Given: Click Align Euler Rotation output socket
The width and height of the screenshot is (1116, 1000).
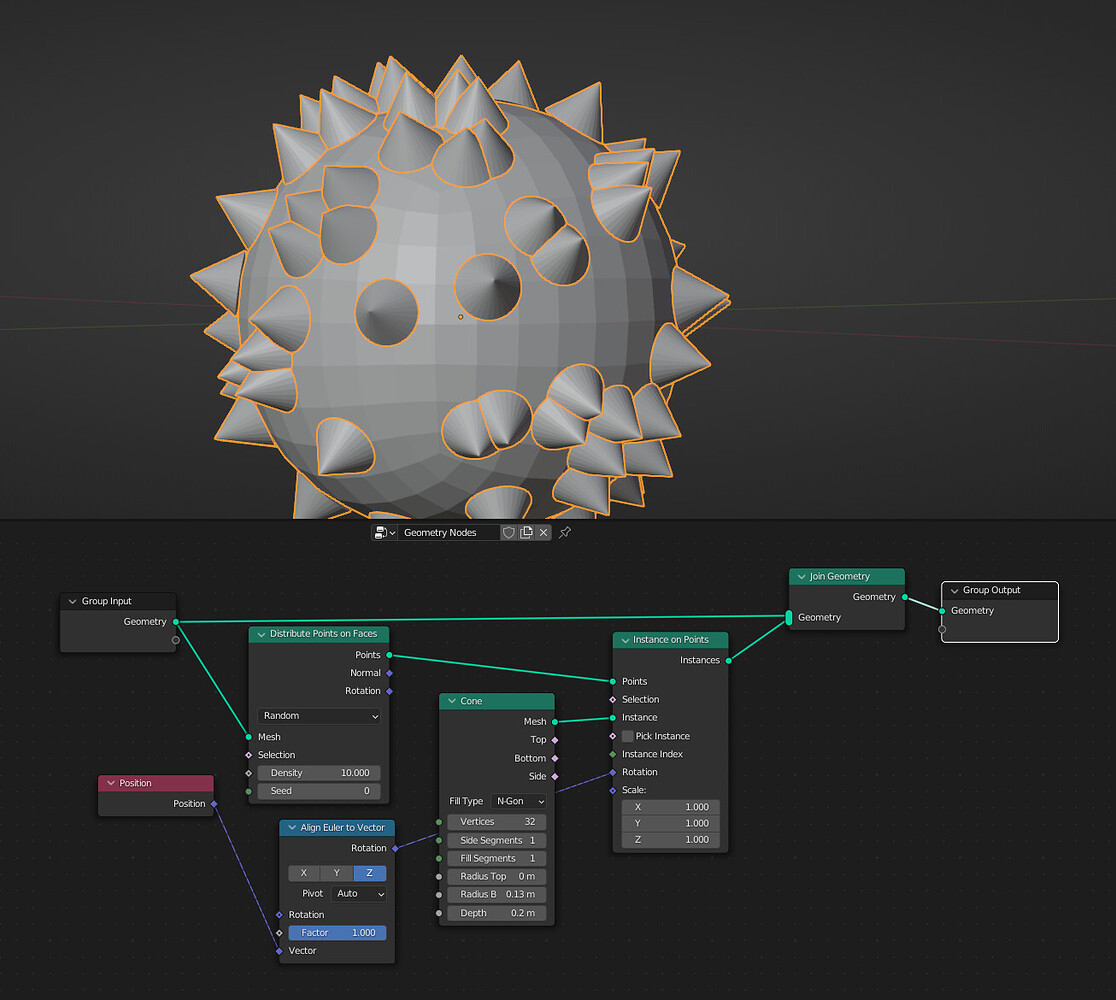Looking at the screenshot, I should click(395, 848).
